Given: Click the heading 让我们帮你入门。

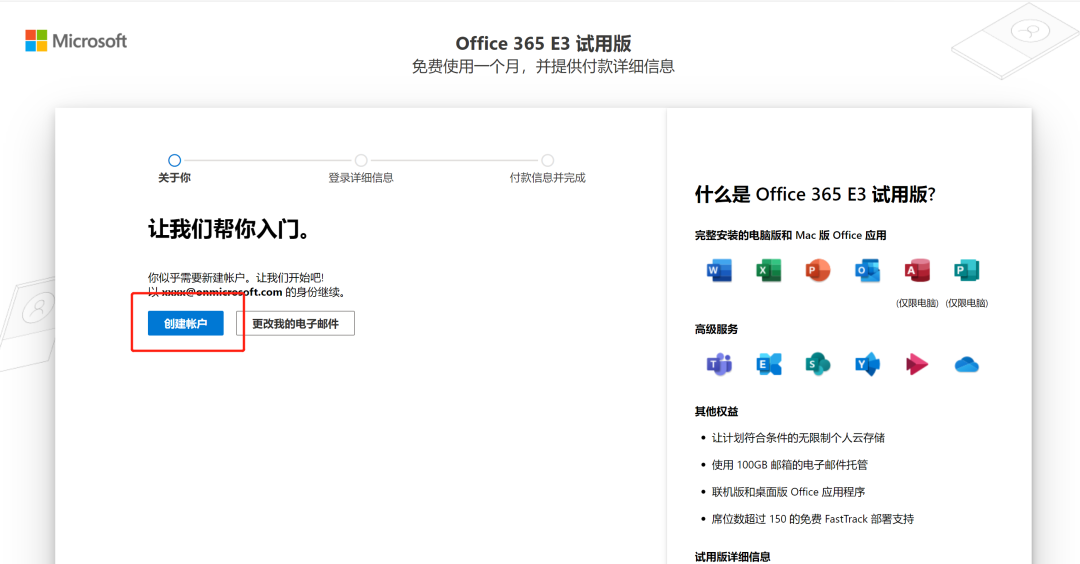Looking at the screenshot, I should click(229, 229).
